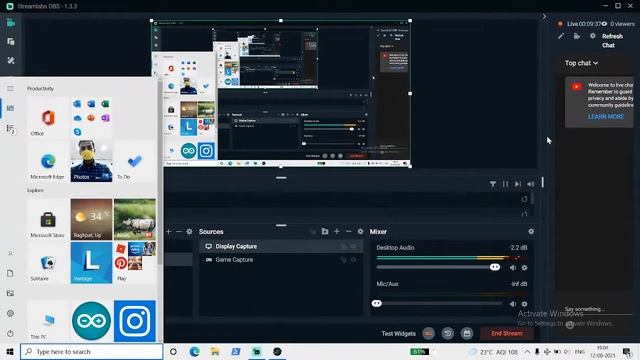
Task: Open Settings gear in Start menu rail
Action: coord(10,313)
